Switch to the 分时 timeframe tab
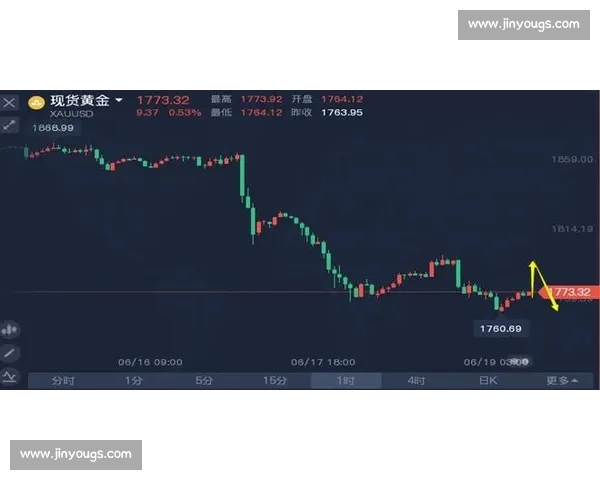 [63, 381]
